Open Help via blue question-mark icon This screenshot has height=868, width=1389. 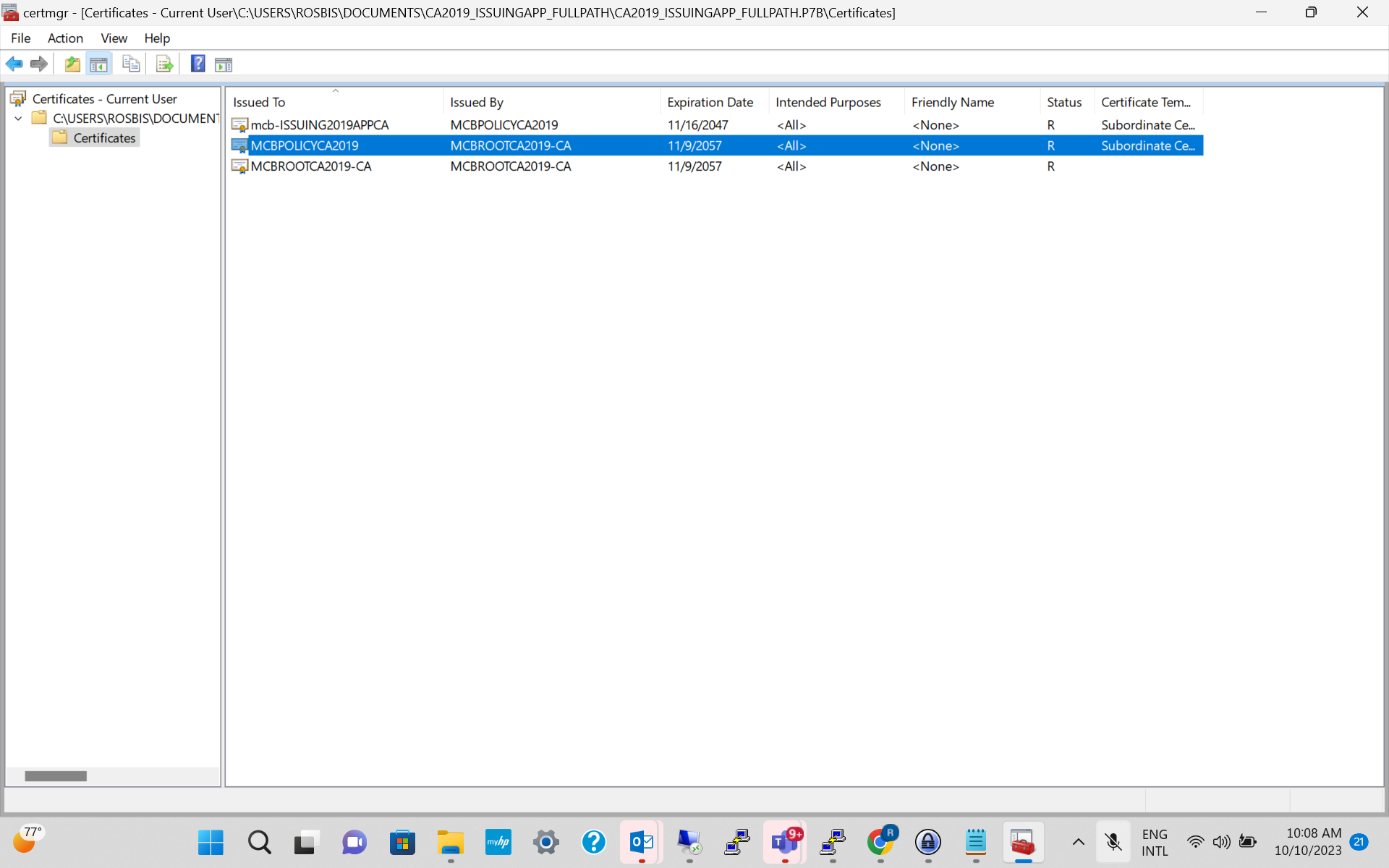[197, 64]
